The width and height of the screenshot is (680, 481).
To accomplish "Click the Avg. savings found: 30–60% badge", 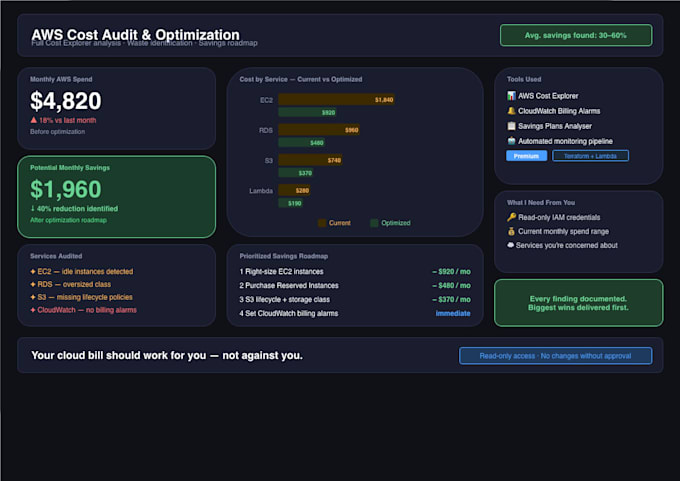I will tap(576, 35).
